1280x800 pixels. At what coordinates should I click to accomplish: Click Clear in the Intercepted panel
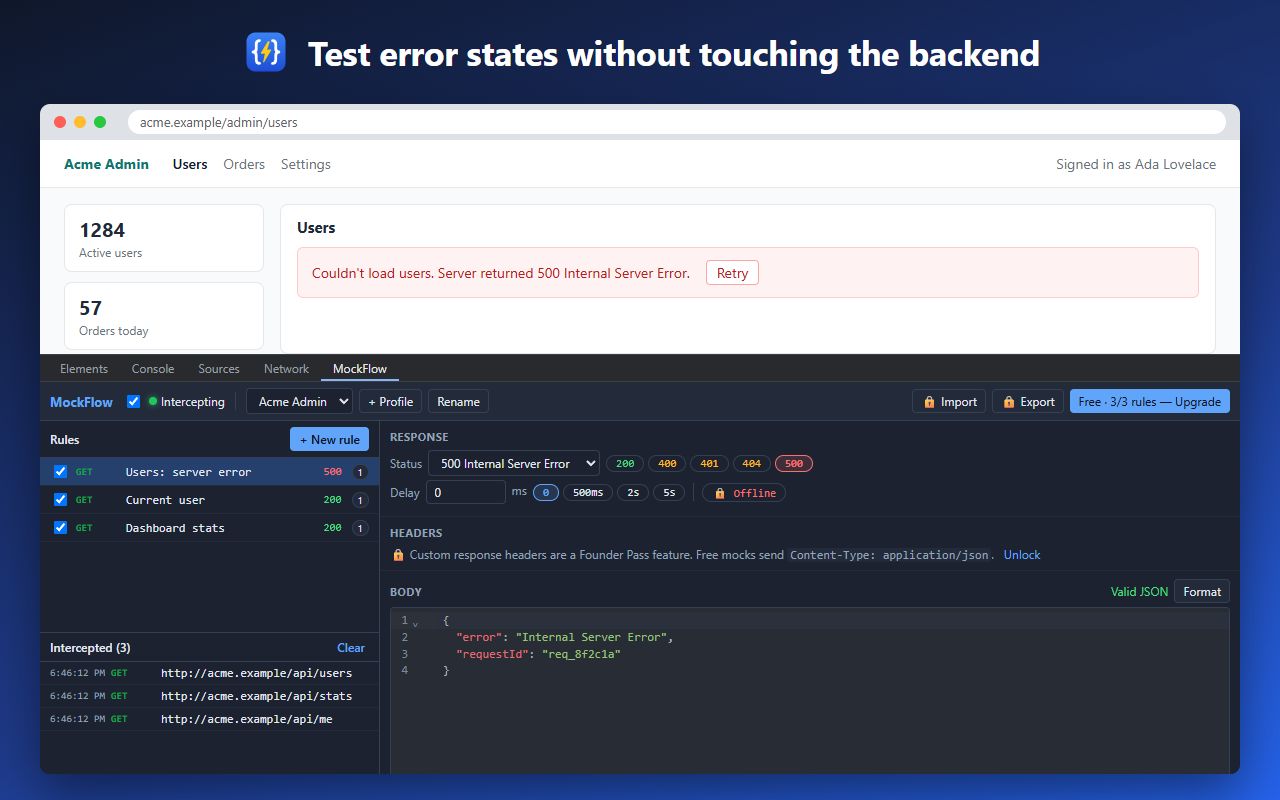pyautogui.click(x=351, y=648)
